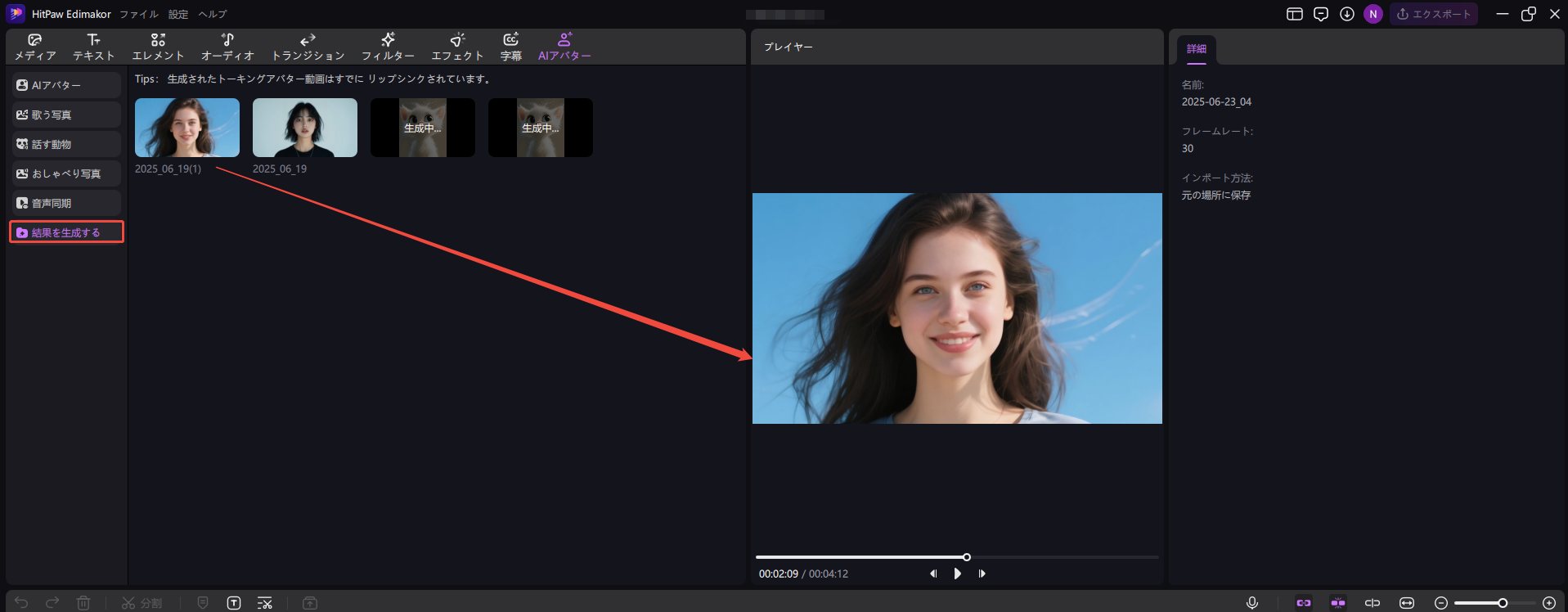1568x612 pixels.
Task: Click the エクスポート export button
Action: [1434, 14]
